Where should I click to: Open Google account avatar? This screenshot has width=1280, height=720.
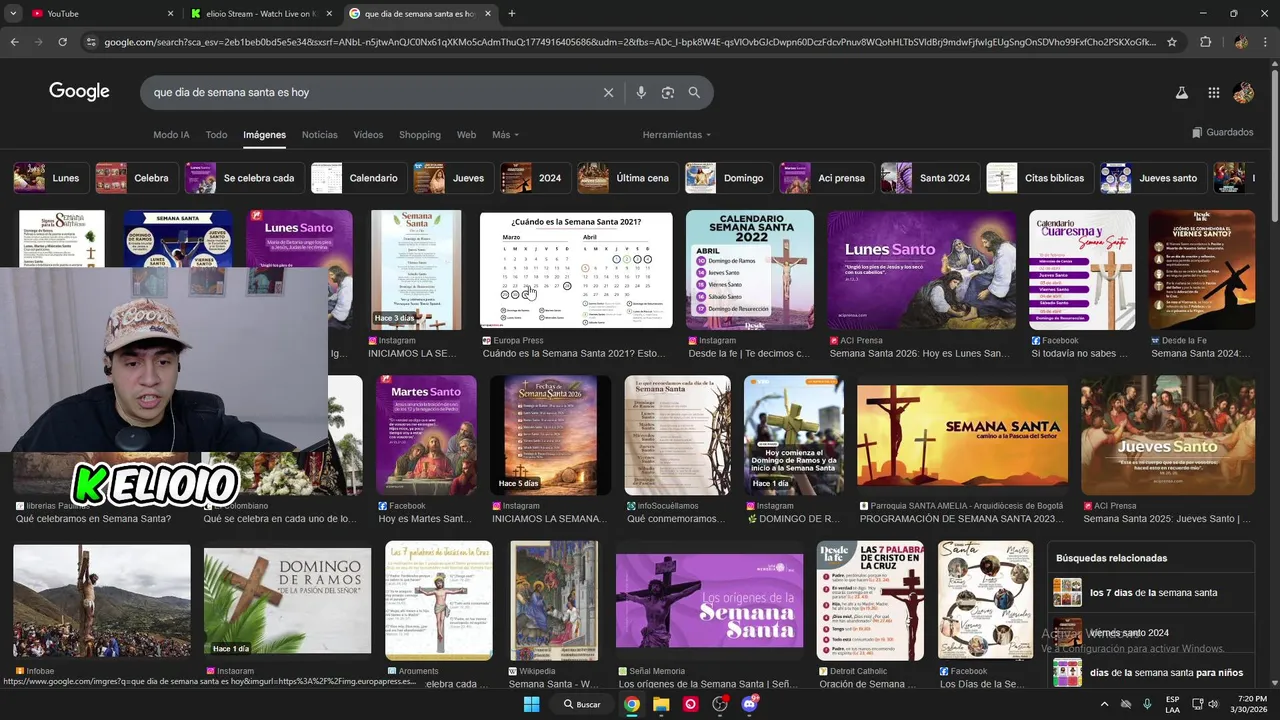(1244, 92)
